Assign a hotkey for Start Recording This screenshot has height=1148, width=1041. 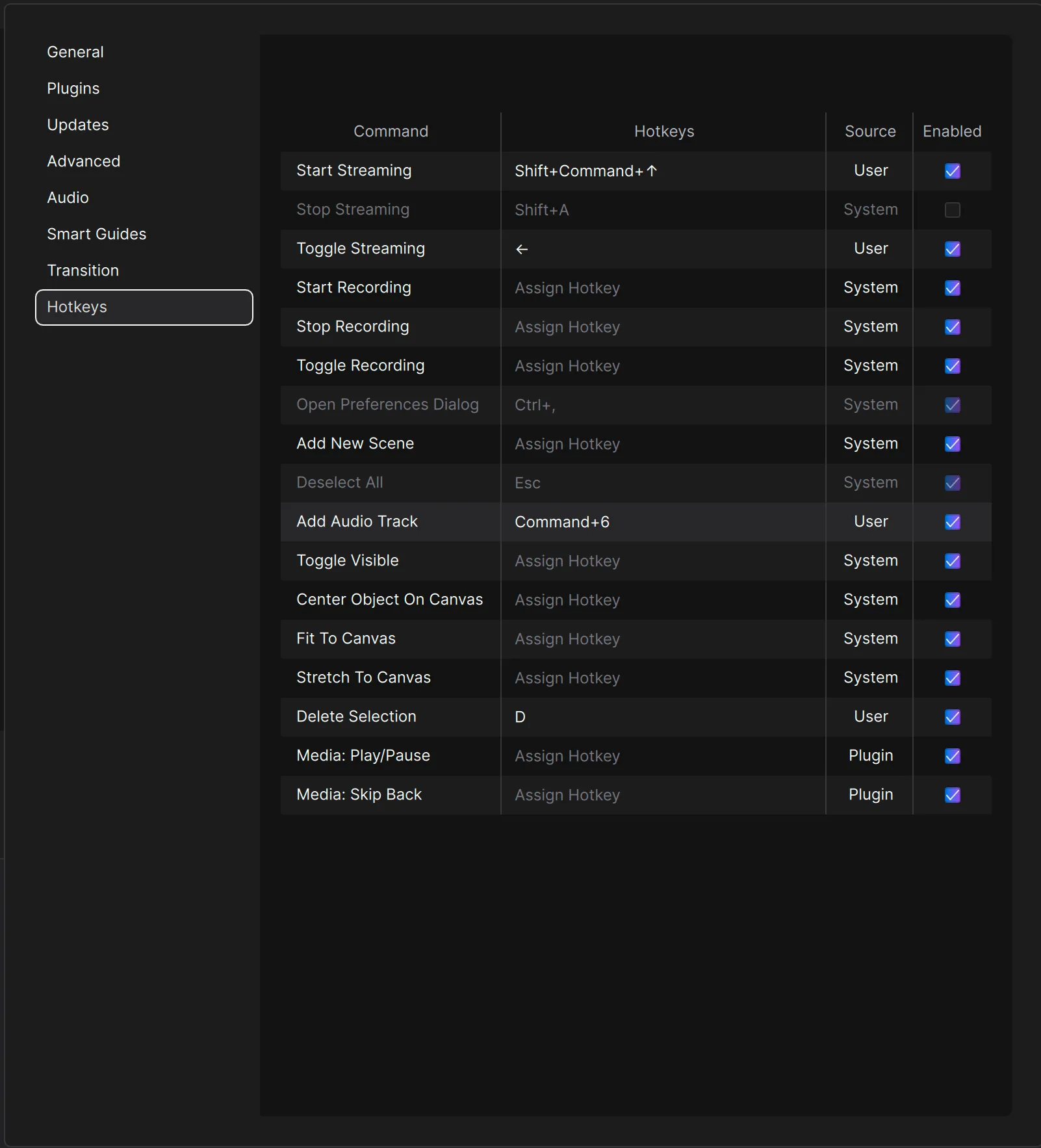[x=567, y=288]
